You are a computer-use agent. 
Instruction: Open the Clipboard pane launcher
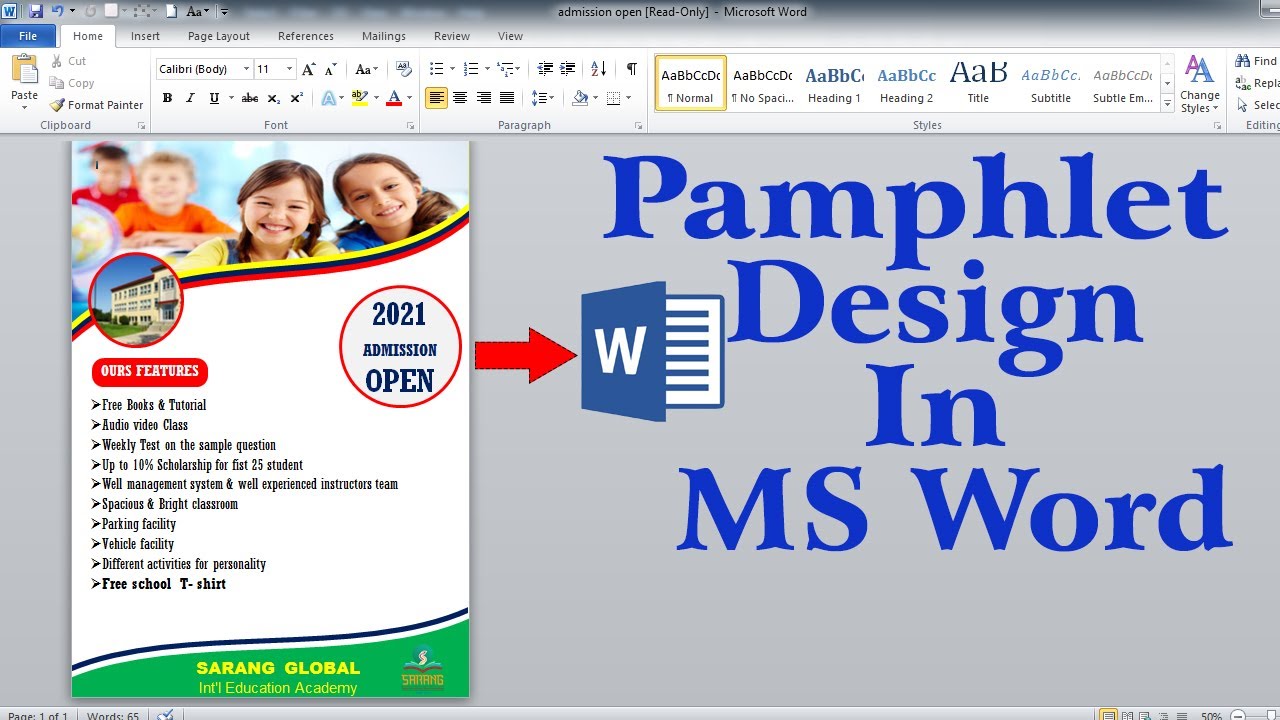[x=141, y=126]
